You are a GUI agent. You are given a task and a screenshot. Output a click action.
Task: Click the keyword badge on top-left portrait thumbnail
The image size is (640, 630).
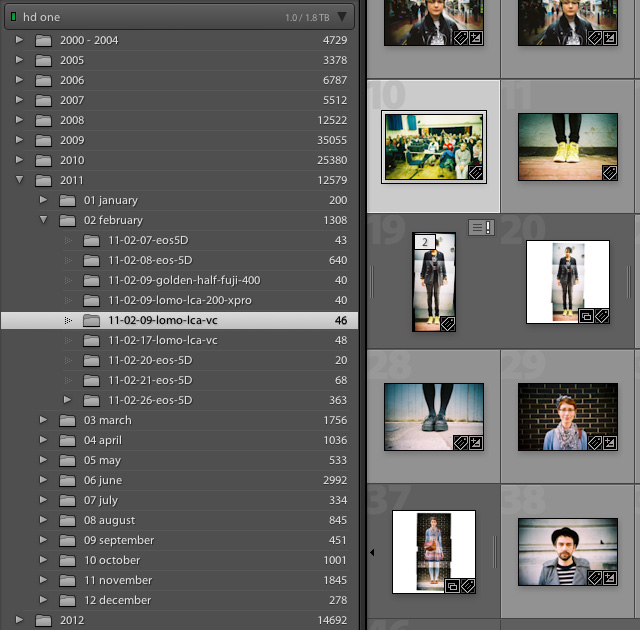tap(461, 38)
